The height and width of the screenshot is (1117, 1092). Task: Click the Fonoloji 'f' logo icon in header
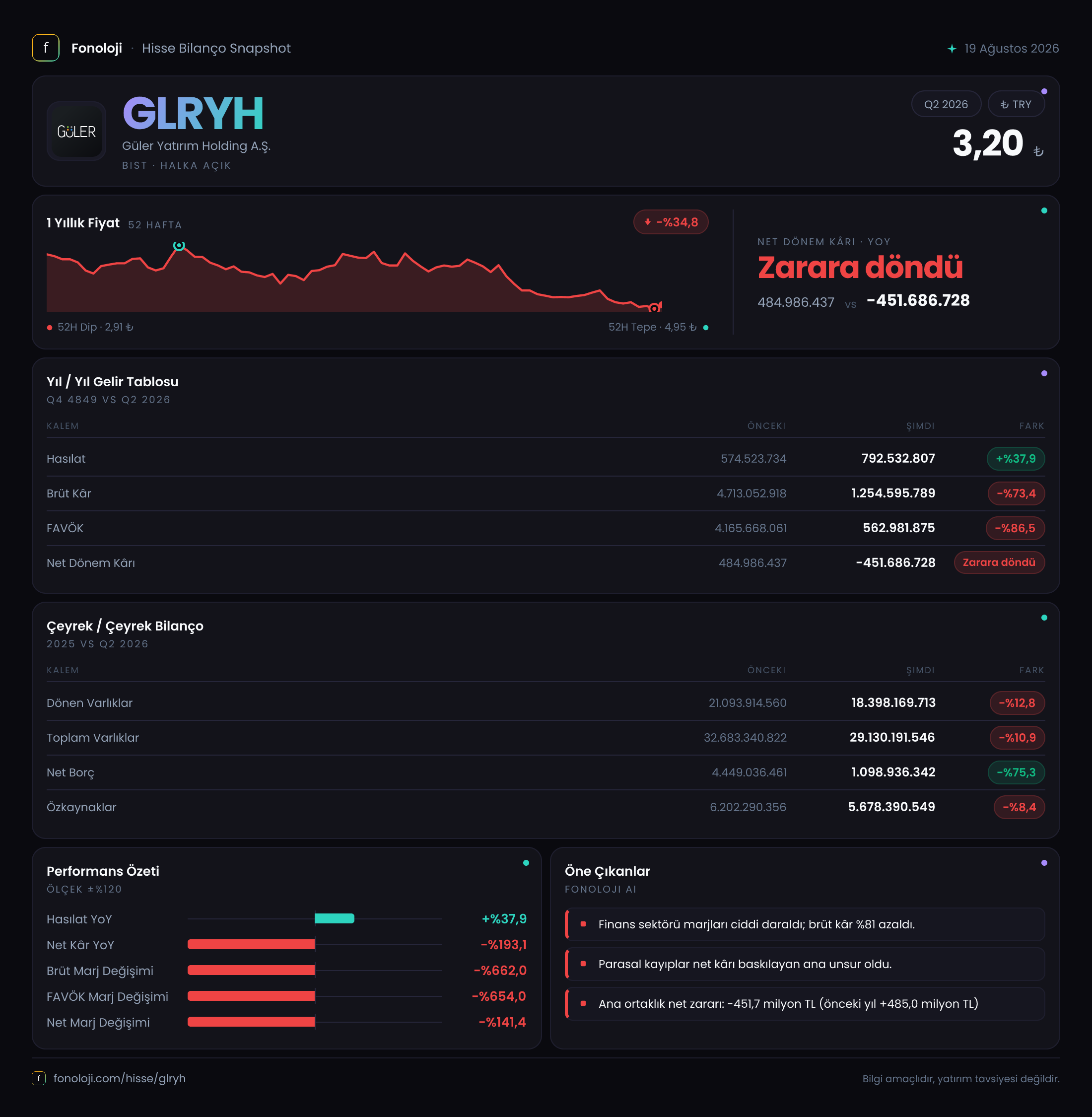coord(45,48)
